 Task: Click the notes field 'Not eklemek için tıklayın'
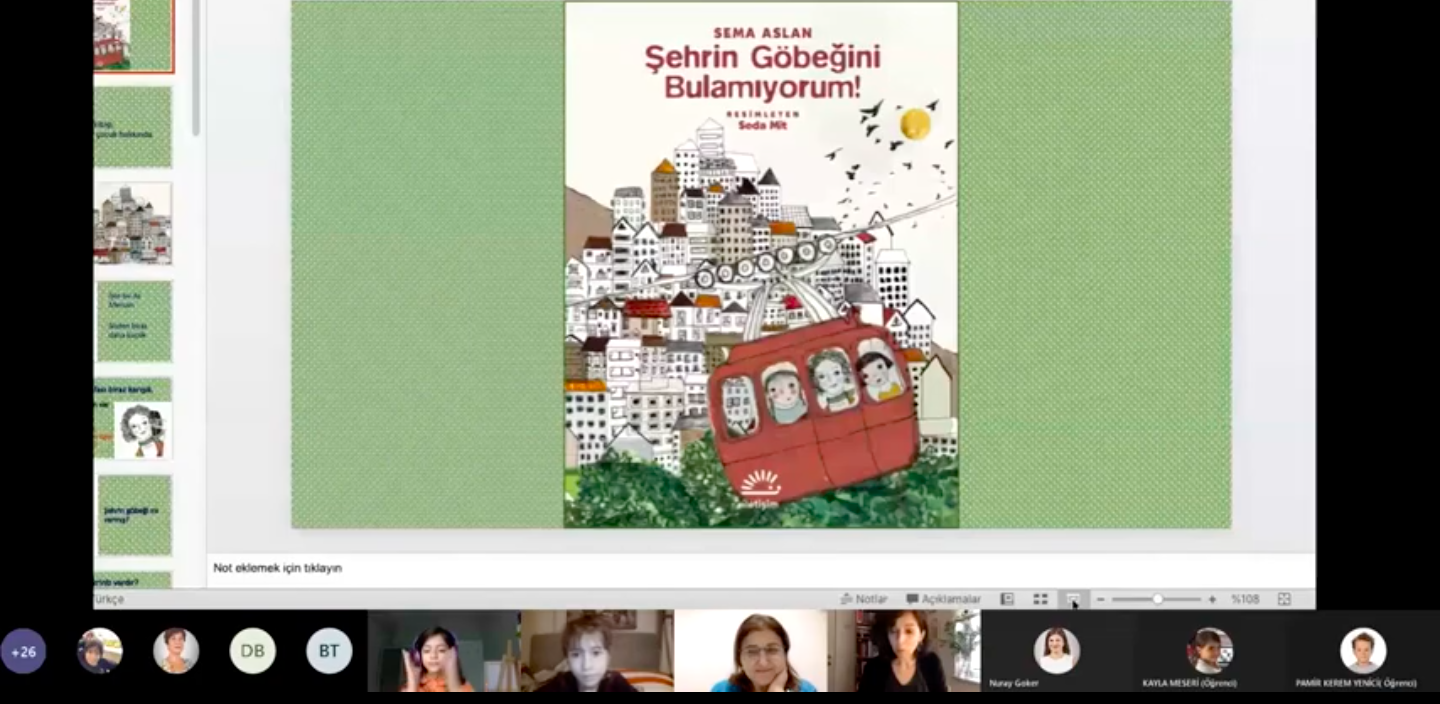(760, 568)
